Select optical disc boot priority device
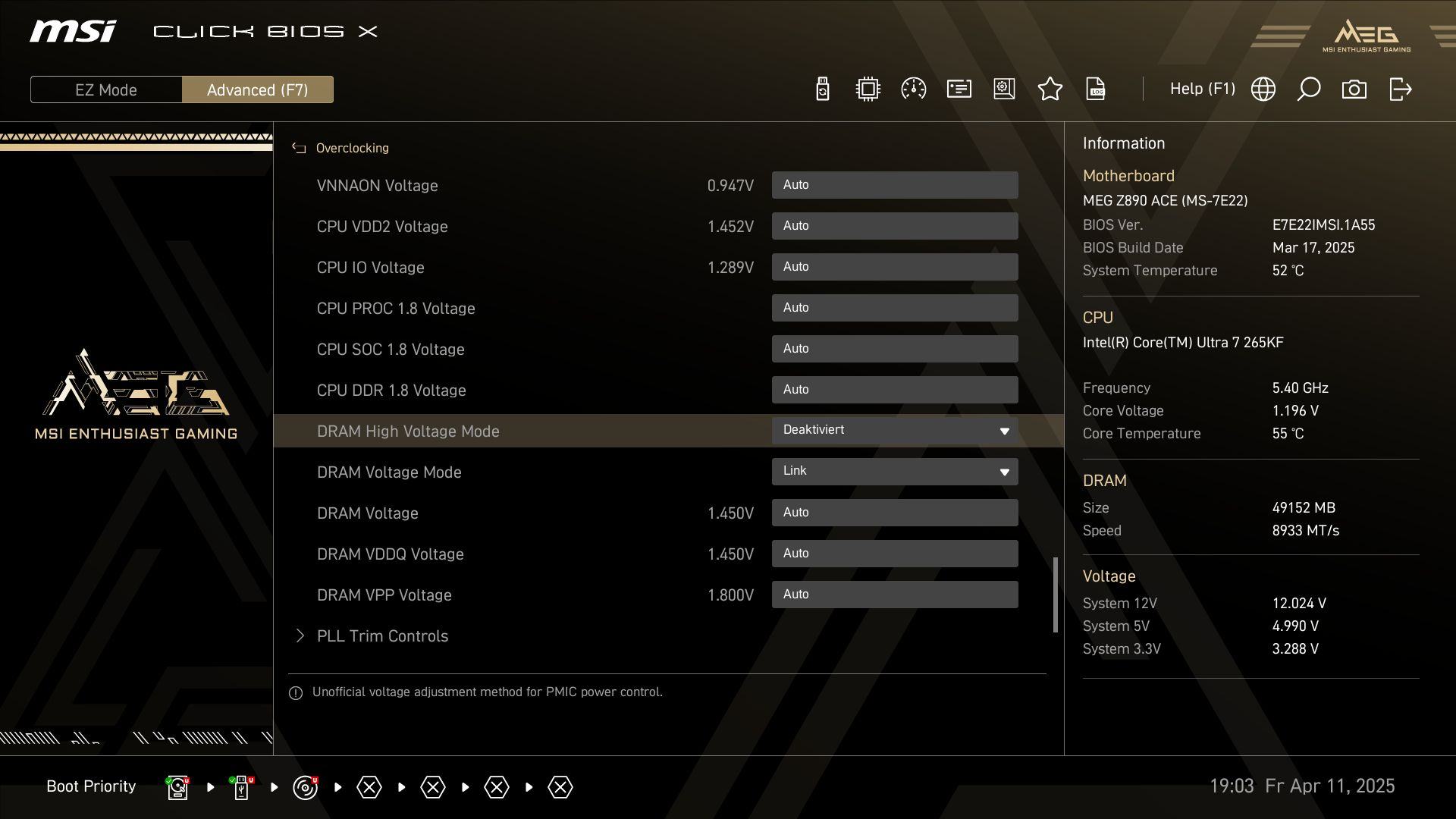This screenshot has height=819, width=1456. [305, 787]
